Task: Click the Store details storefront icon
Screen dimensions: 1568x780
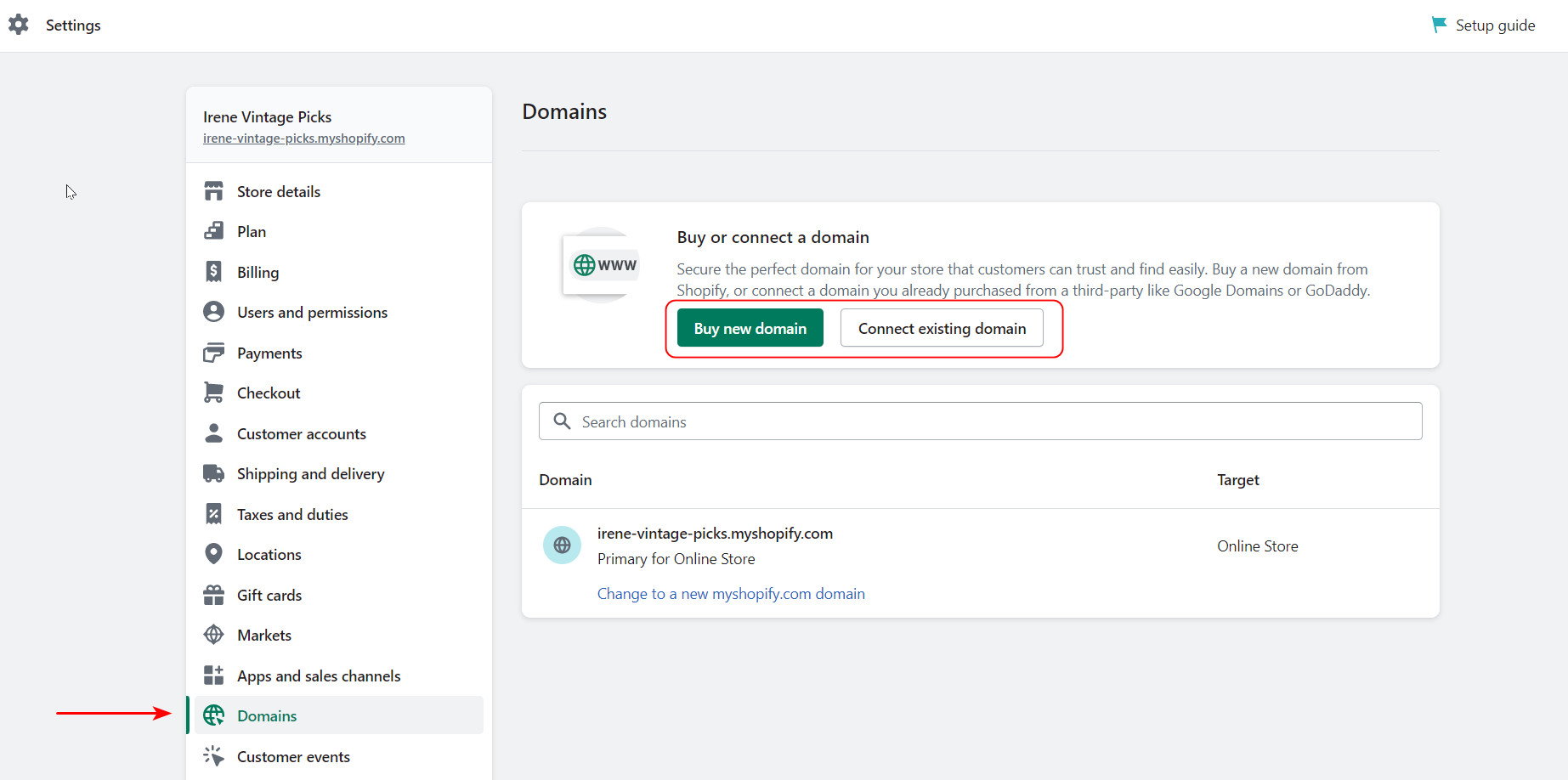Action: (213, 191)
